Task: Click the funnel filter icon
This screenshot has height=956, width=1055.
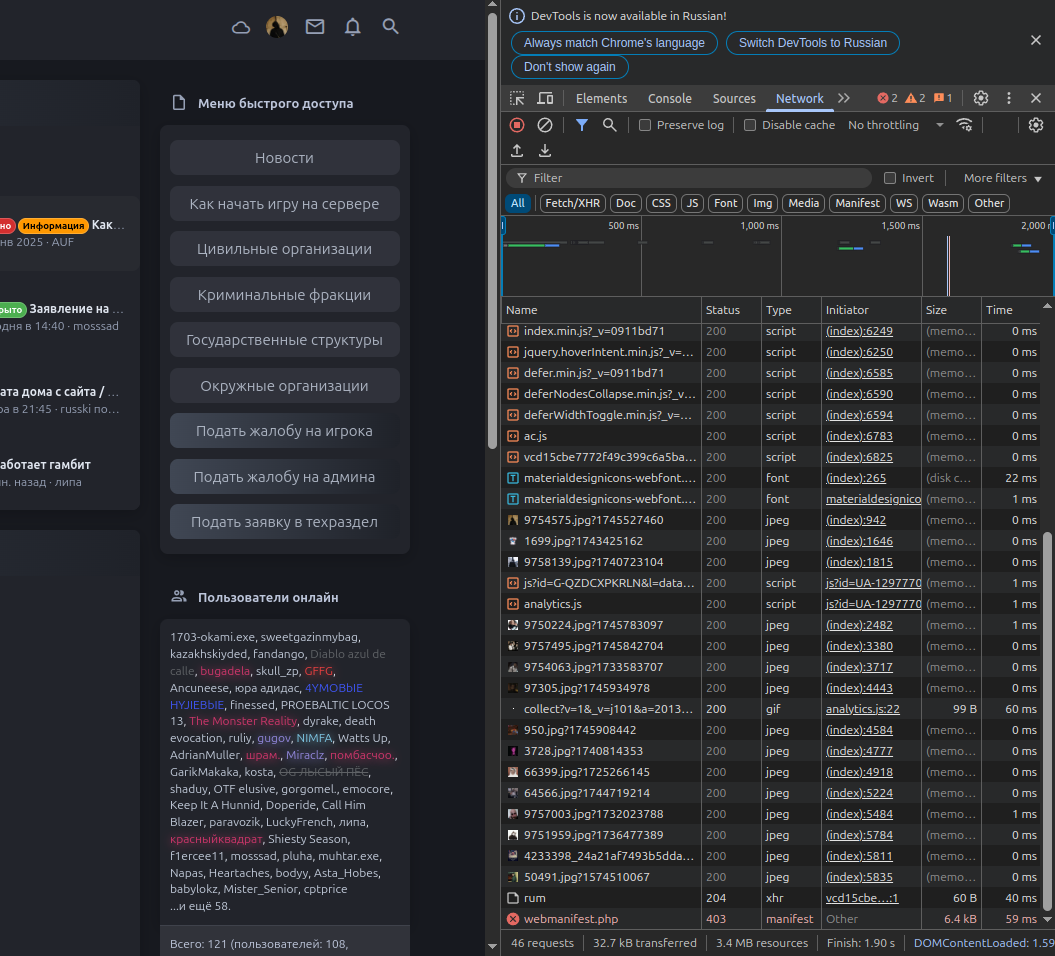Action: pos(582,125)
